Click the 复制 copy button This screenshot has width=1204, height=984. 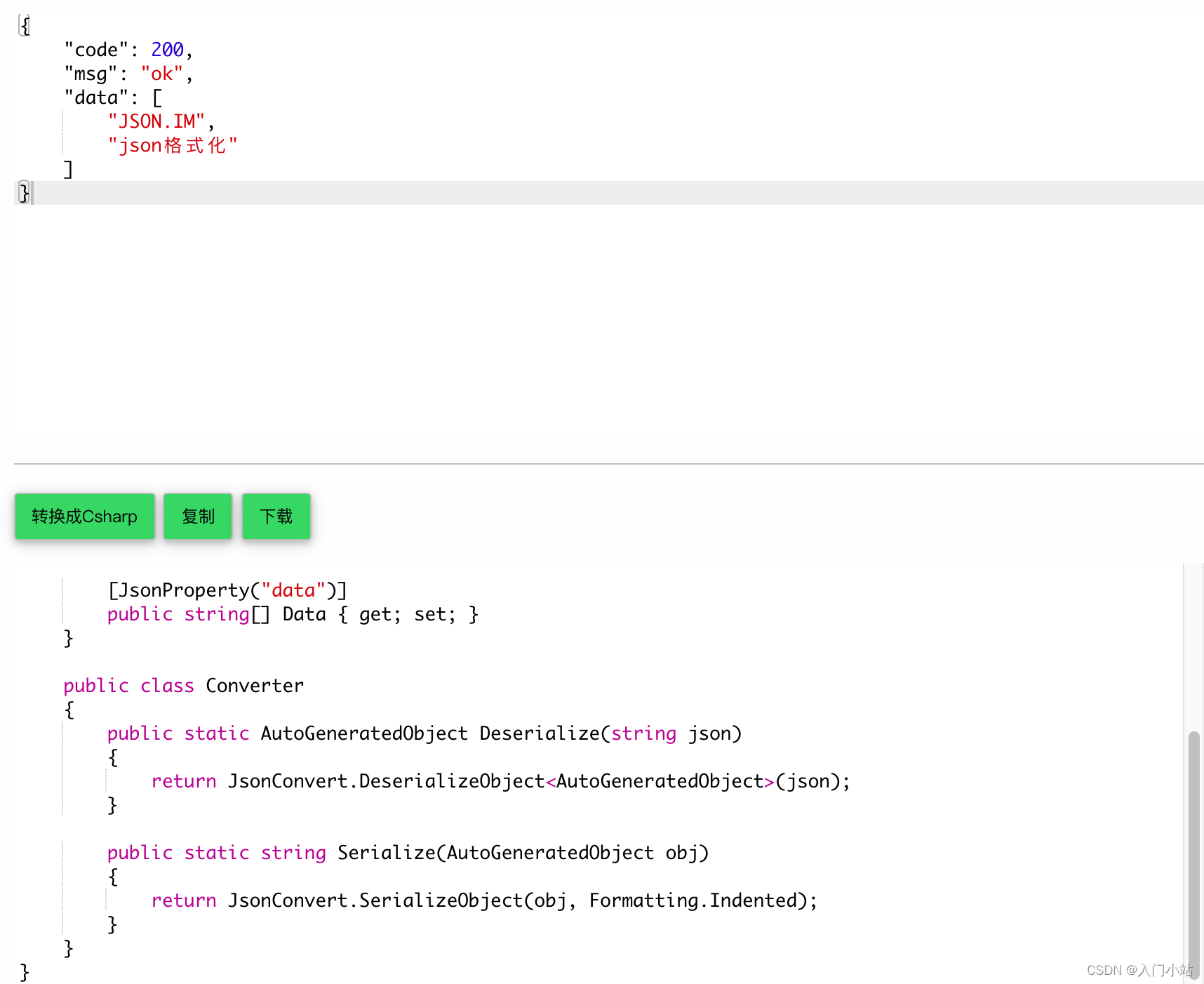tap(198, 517)
